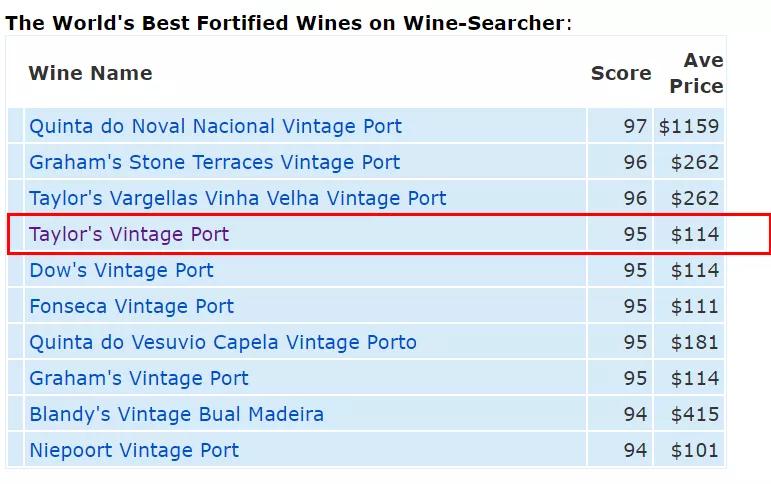
Task: Click the $111 price for Fonseca
Action: 695,307
